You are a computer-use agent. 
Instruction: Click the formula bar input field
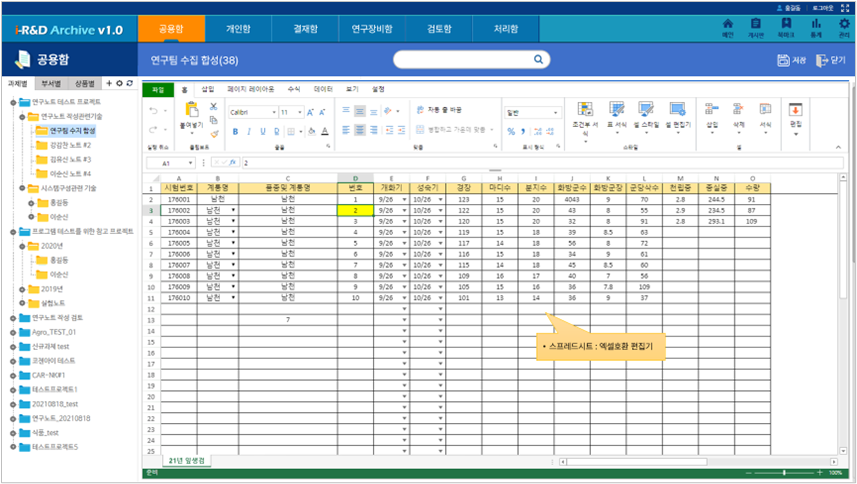(x=542, y=163)
